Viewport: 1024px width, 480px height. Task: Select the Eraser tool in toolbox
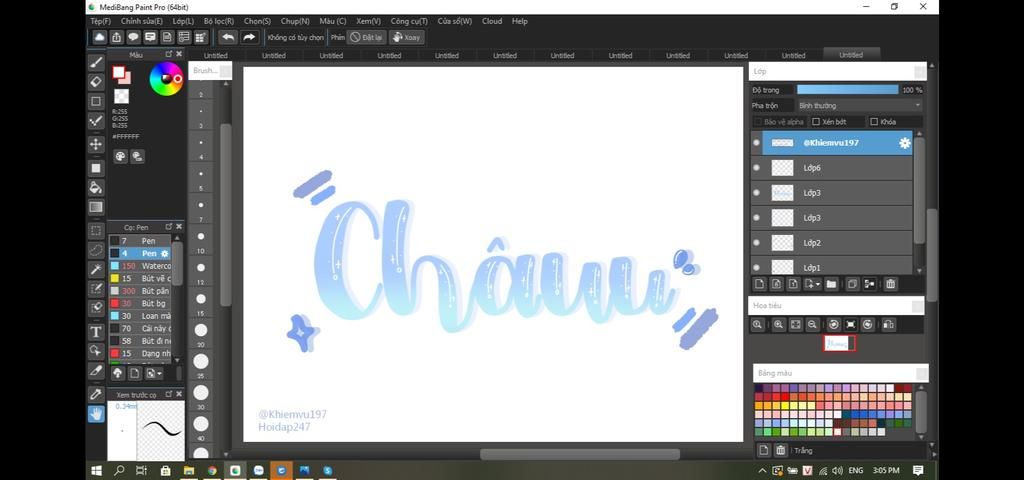click(x=96, y=82)
